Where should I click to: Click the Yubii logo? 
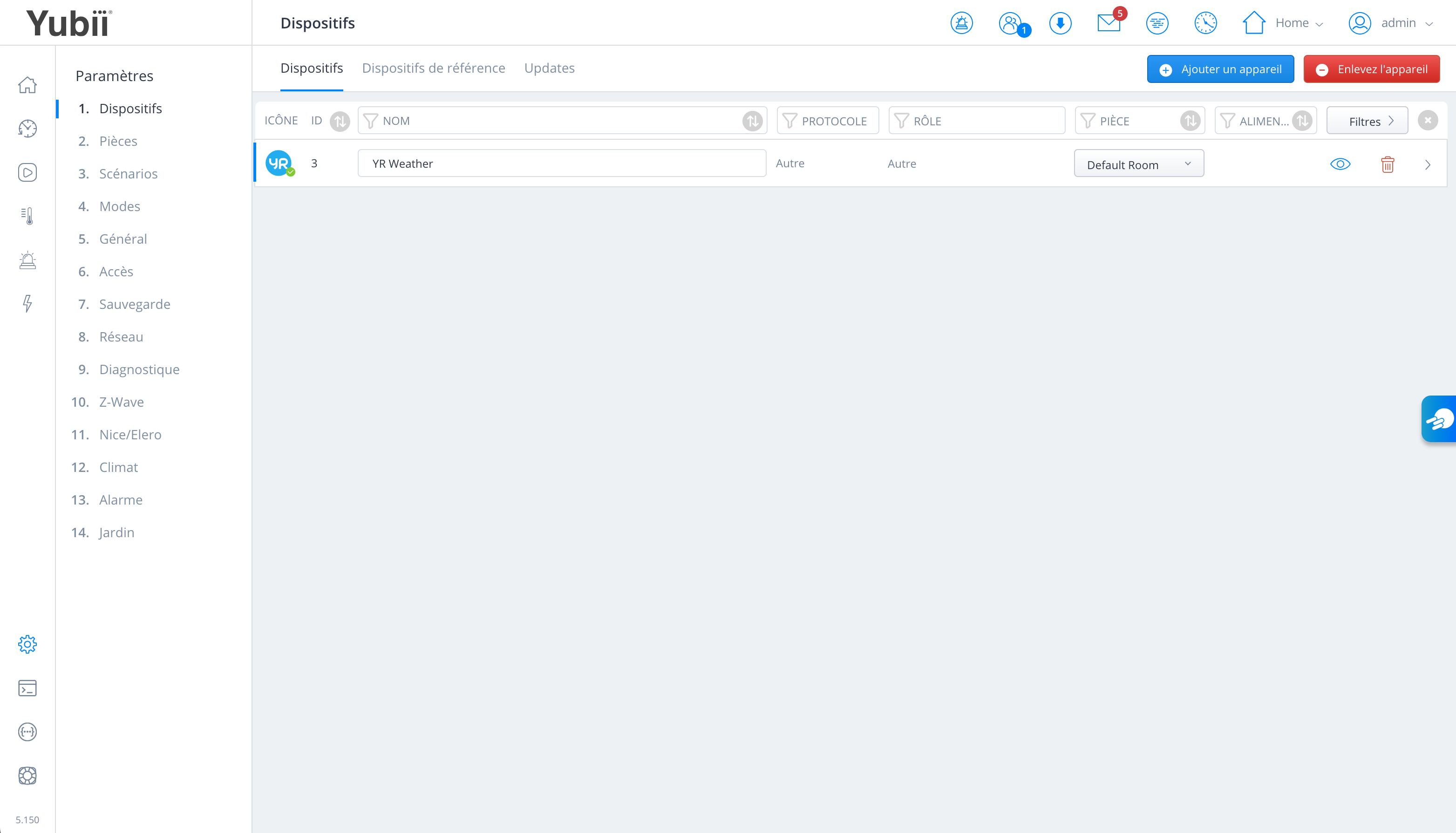tap(69, 23)
